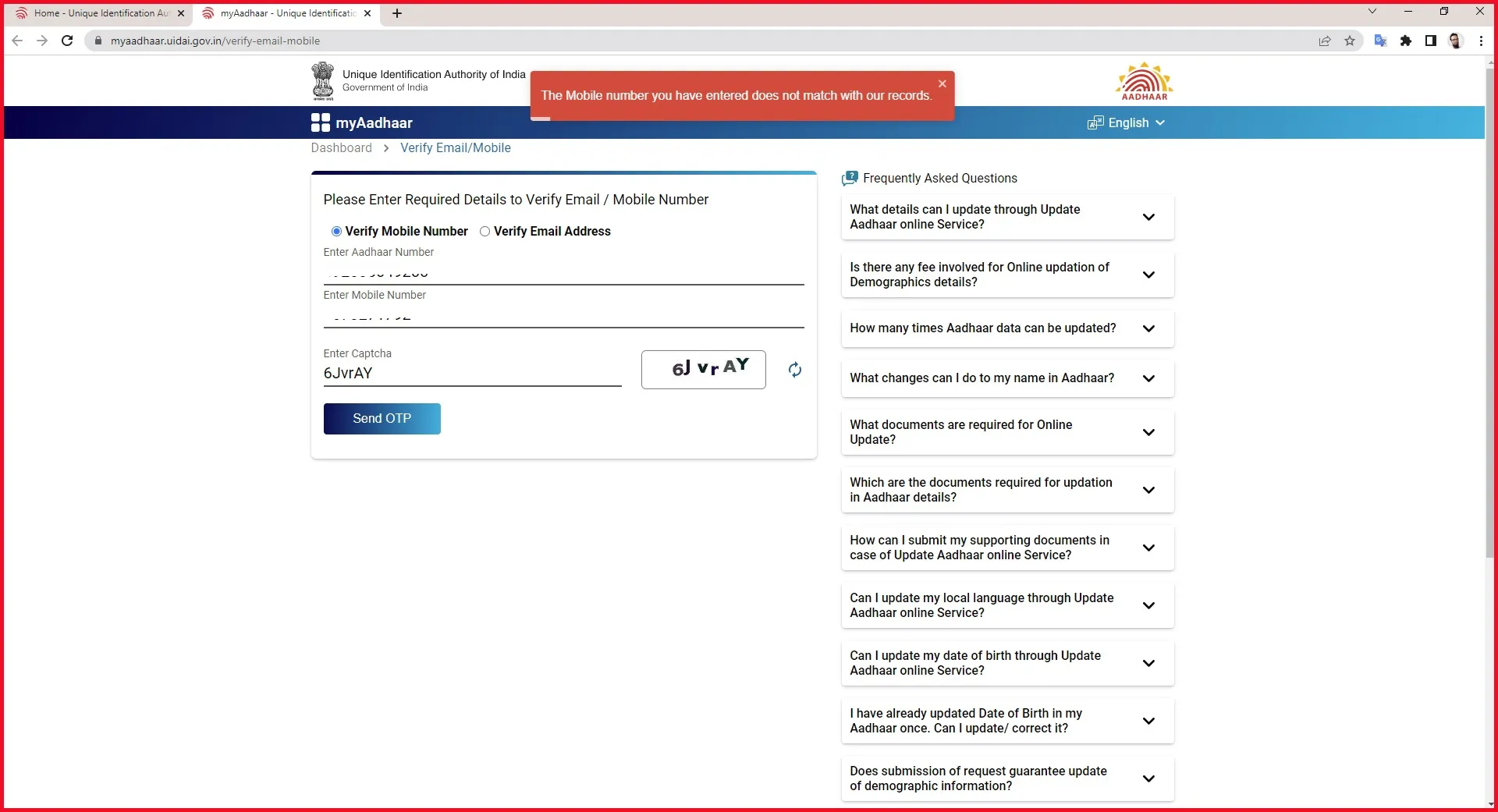Screen dimensions: 1498x812
Task: Select Verify Email Address radio button
Action: (x=485, y=232)
